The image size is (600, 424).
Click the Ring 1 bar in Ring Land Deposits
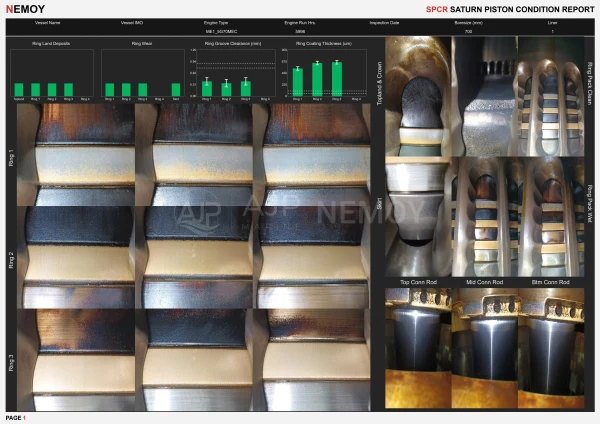click(35, 90)
